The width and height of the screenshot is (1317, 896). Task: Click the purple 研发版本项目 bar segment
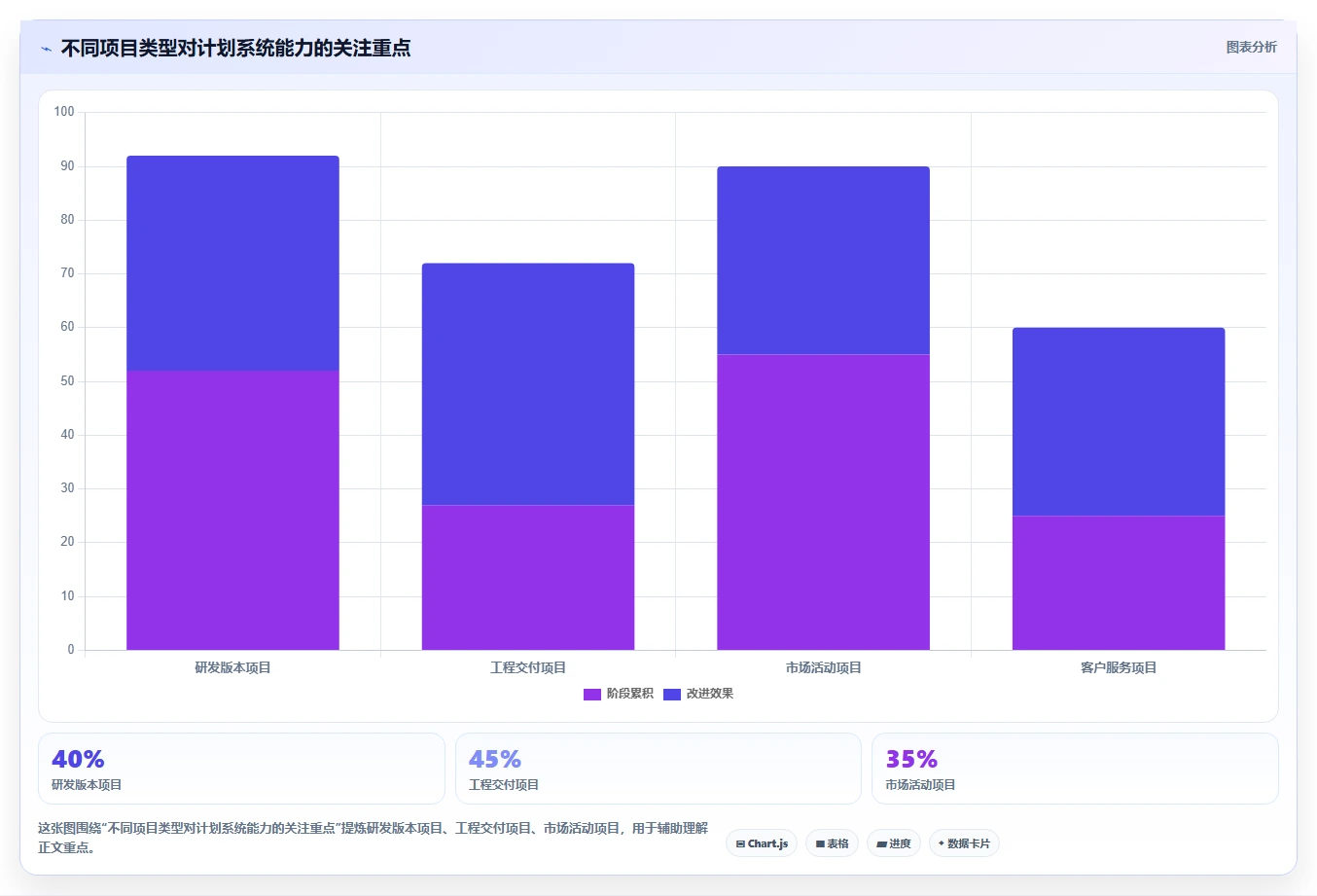[x=232, y=510]
